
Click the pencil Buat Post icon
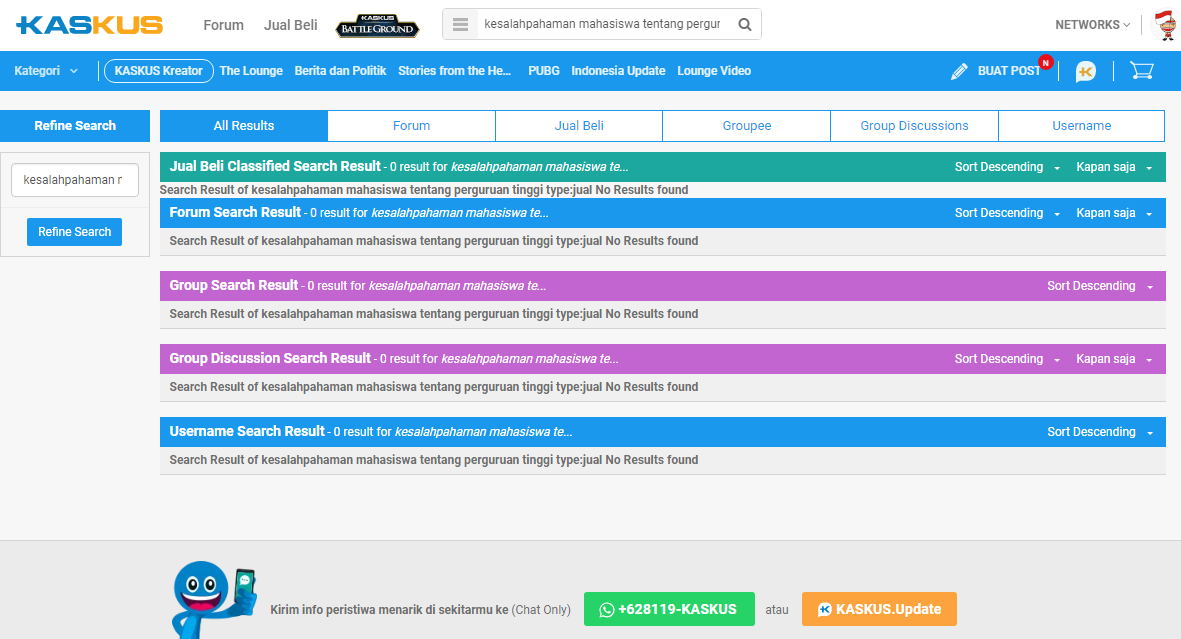[x=959, y=71]
